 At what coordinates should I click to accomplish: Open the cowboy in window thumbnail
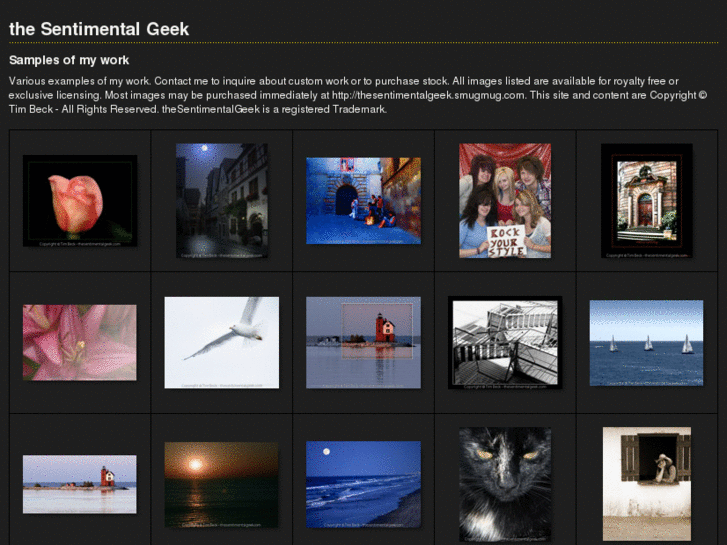(647, 484)
